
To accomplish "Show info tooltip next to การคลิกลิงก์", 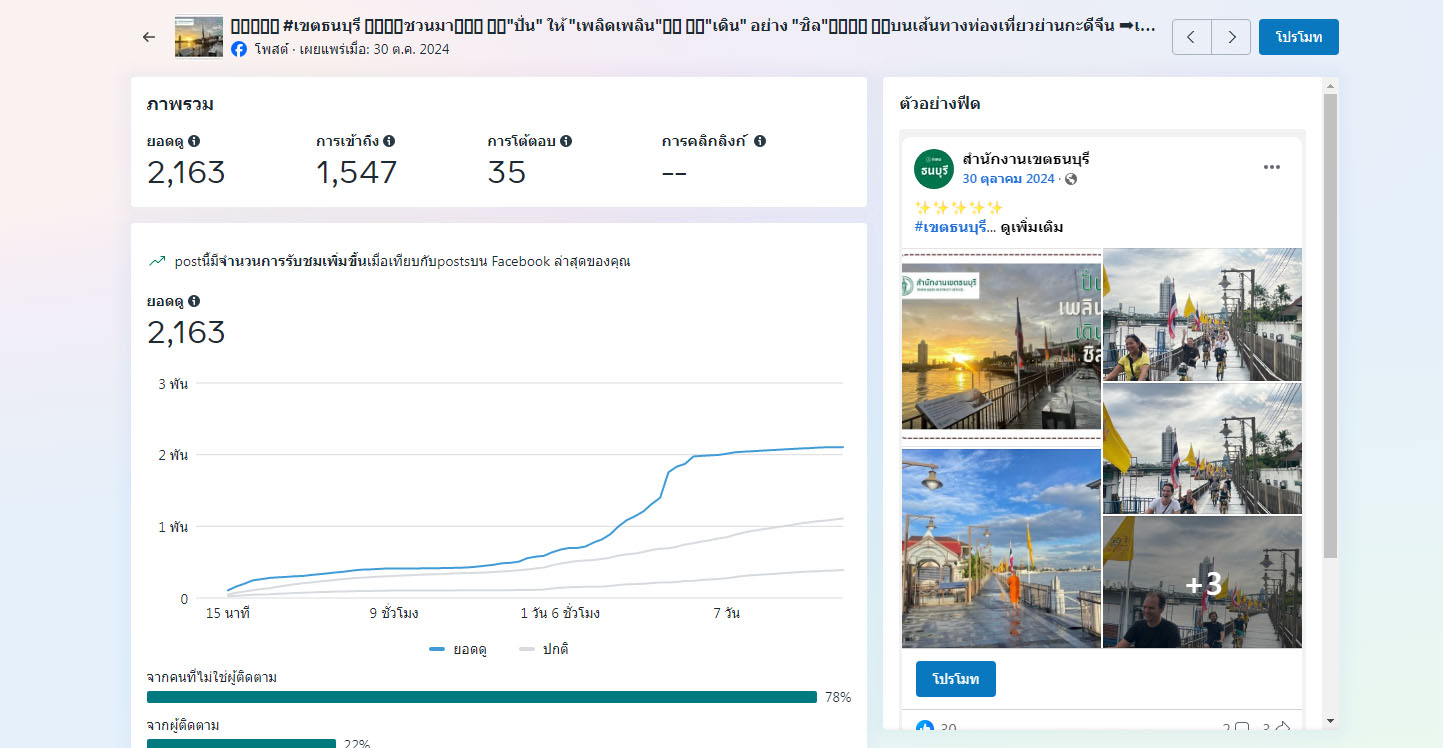I will click(x=760, y=141).
